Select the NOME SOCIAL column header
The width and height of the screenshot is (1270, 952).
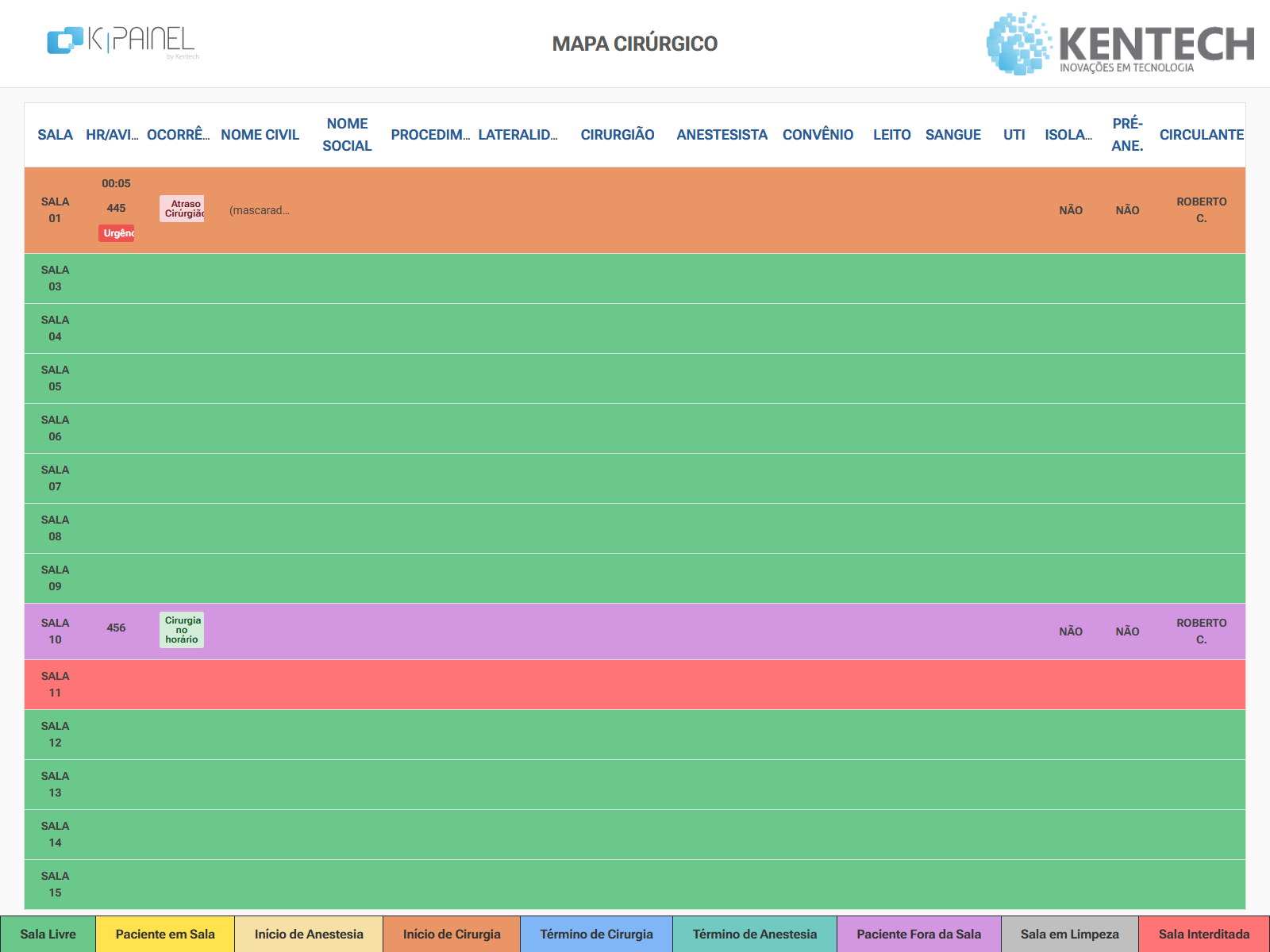(x=347, y=135)
